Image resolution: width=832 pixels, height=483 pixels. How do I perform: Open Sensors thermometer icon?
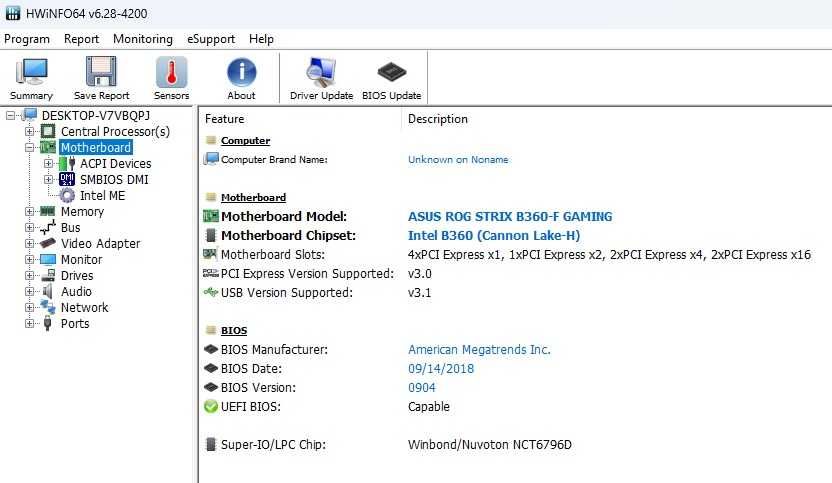(171, 78)
